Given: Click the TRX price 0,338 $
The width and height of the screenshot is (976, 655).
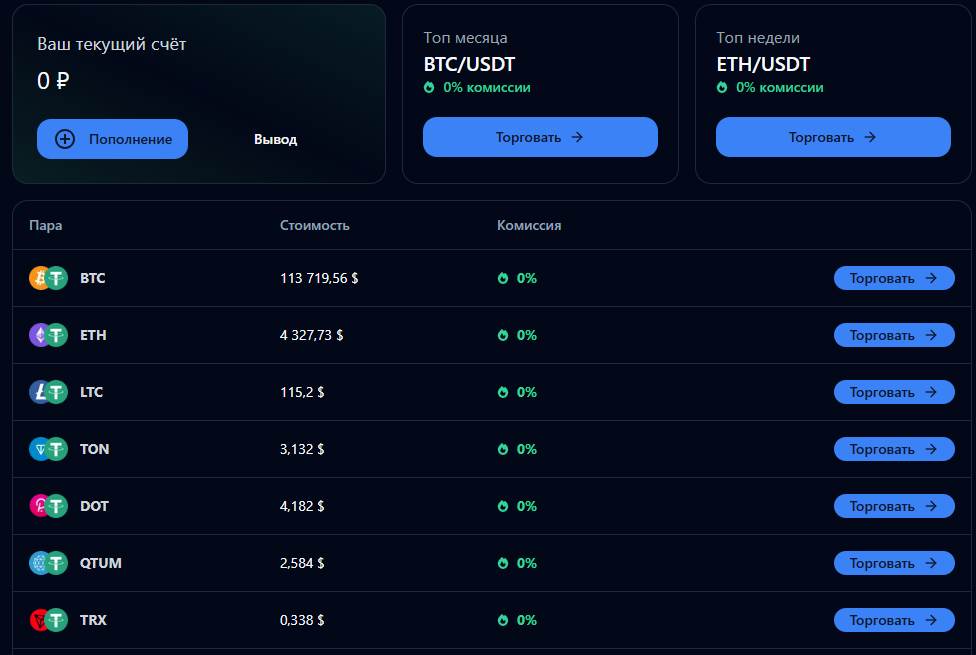Looking at the screenshot, I should 302,620.
